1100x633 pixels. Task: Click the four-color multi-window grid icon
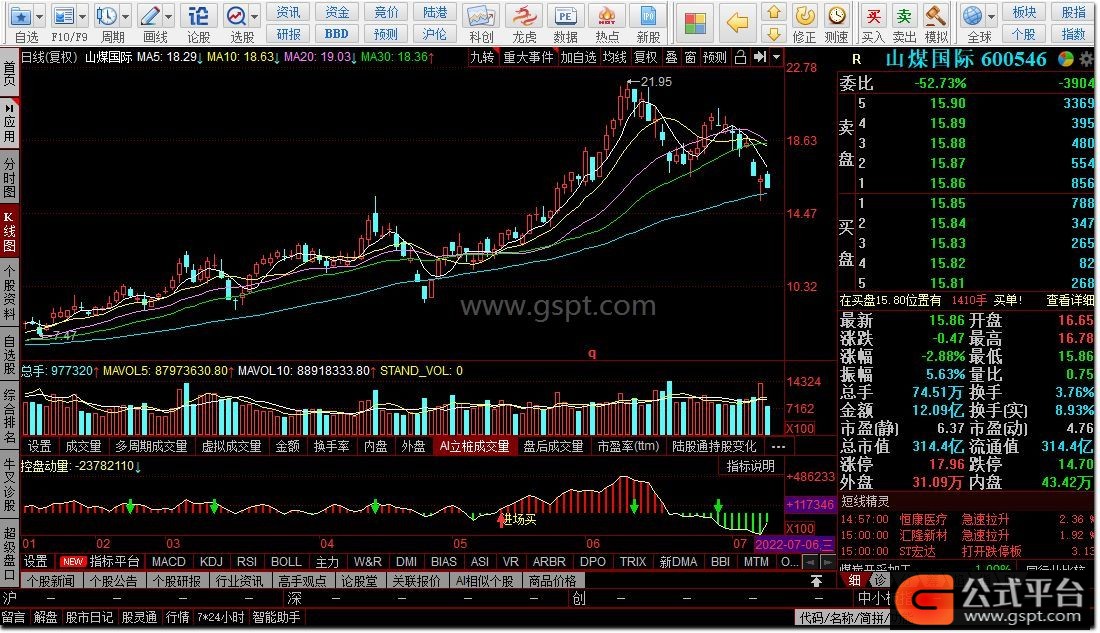(x=695, y=22)
